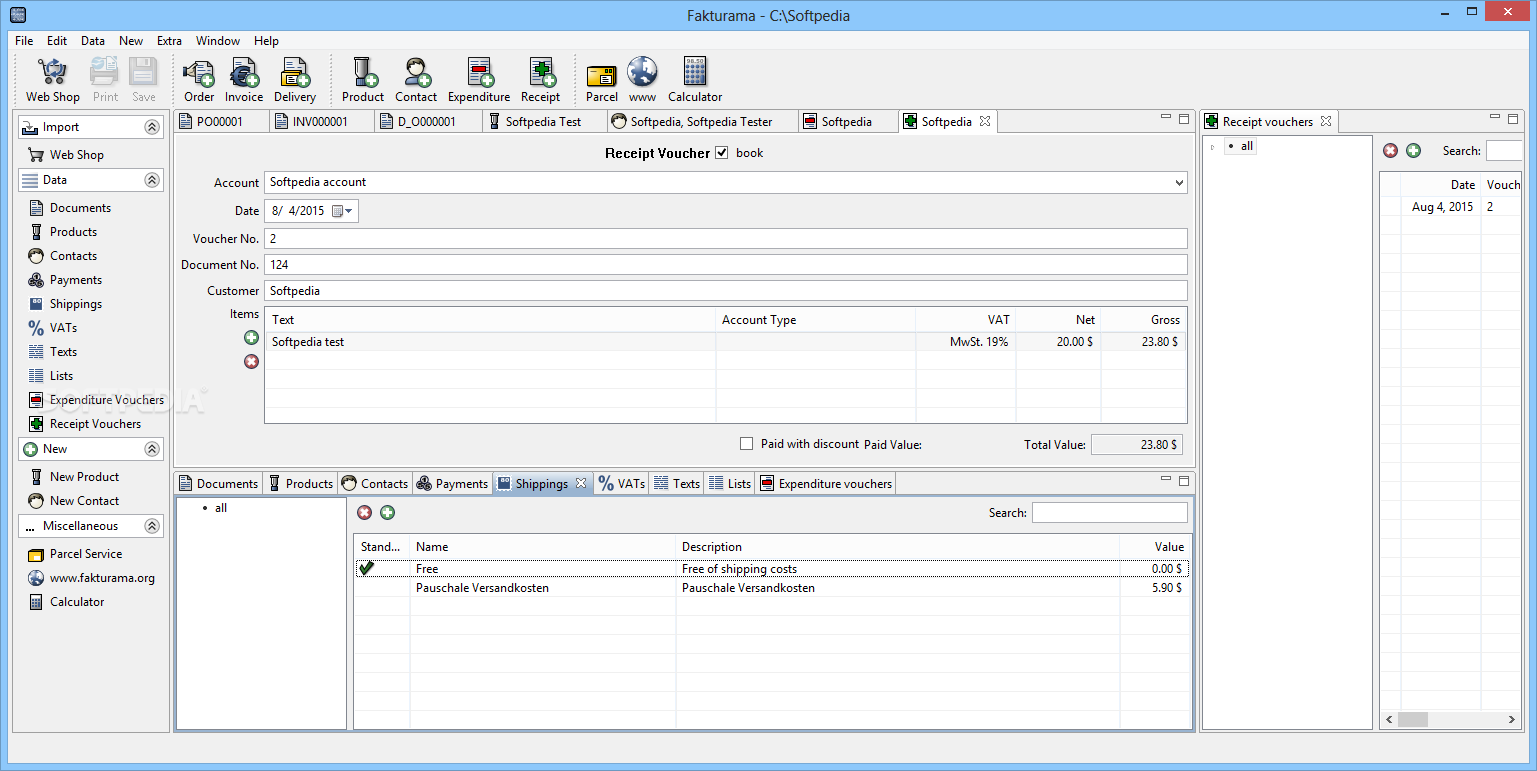Enable Paid with discount checkbox
Viewport: 1537px width, 771px height.
click(746, 444)
